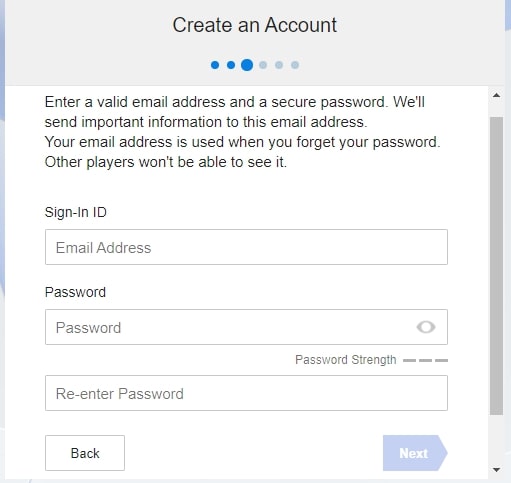Image resolution: width=511 pixels, height=483 pixels.
Task: Click the scrollbar down arrow
Action: (496, 470)
